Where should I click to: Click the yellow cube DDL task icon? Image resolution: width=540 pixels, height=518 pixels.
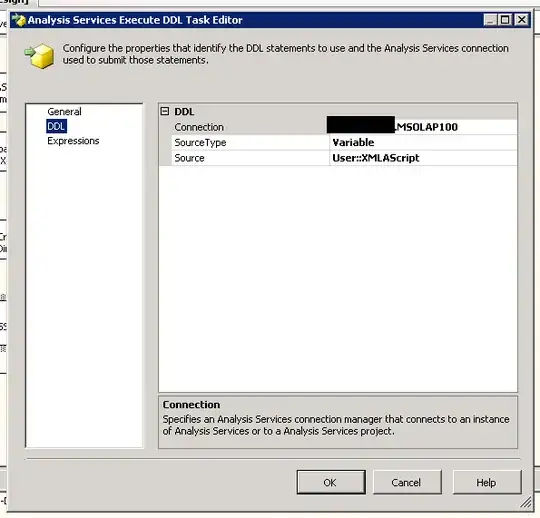coord(39,55)
